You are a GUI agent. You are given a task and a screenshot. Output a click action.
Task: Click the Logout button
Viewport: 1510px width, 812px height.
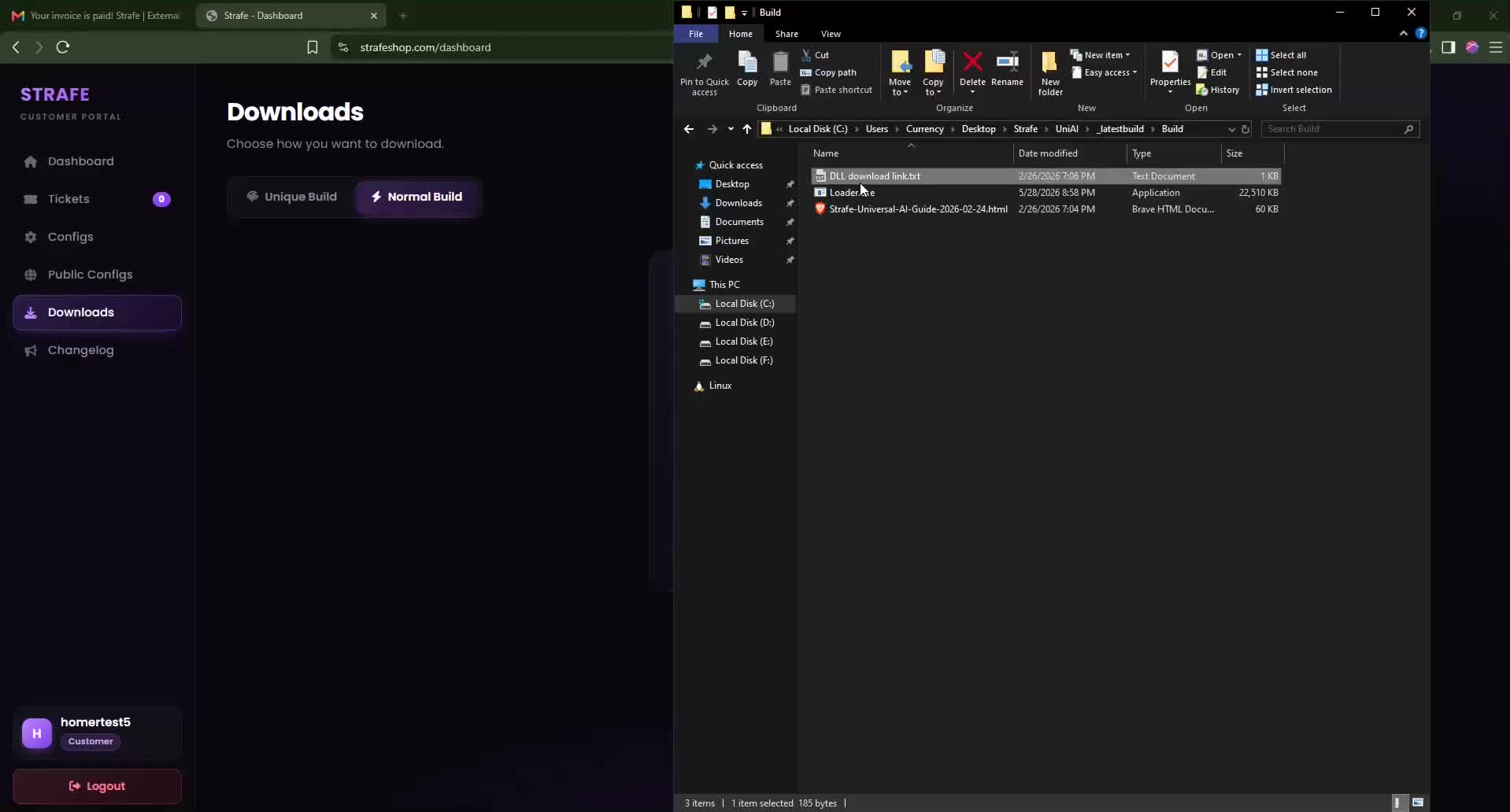[x=97, y=786]
